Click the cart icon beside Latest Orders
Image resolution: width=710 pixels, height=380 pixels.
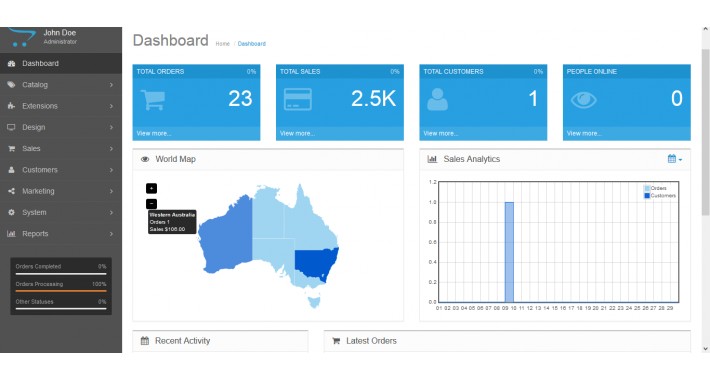point(336,341)
